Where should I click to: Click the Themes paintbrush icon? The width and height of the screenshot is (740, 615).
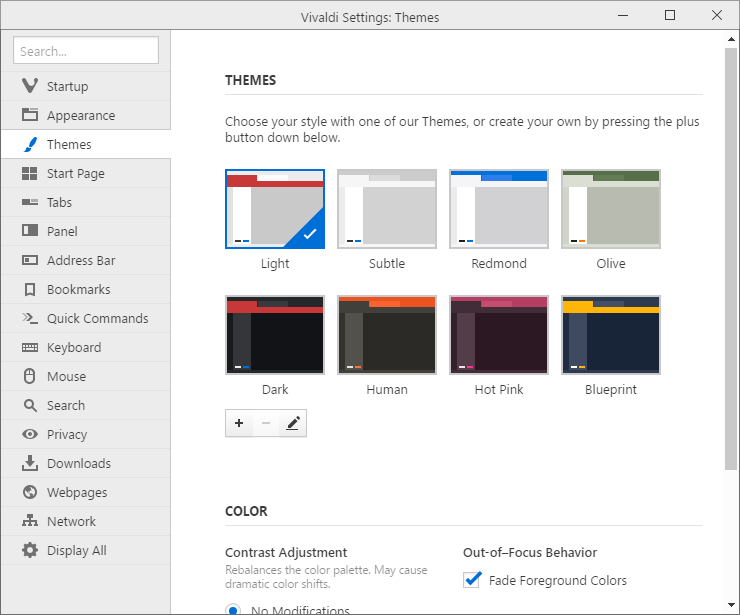pos(30,144)
